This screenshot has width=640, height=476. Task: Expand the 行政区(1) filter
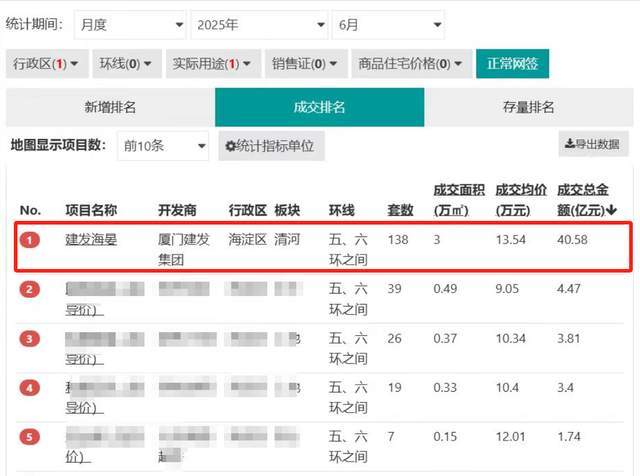[47, 64]
